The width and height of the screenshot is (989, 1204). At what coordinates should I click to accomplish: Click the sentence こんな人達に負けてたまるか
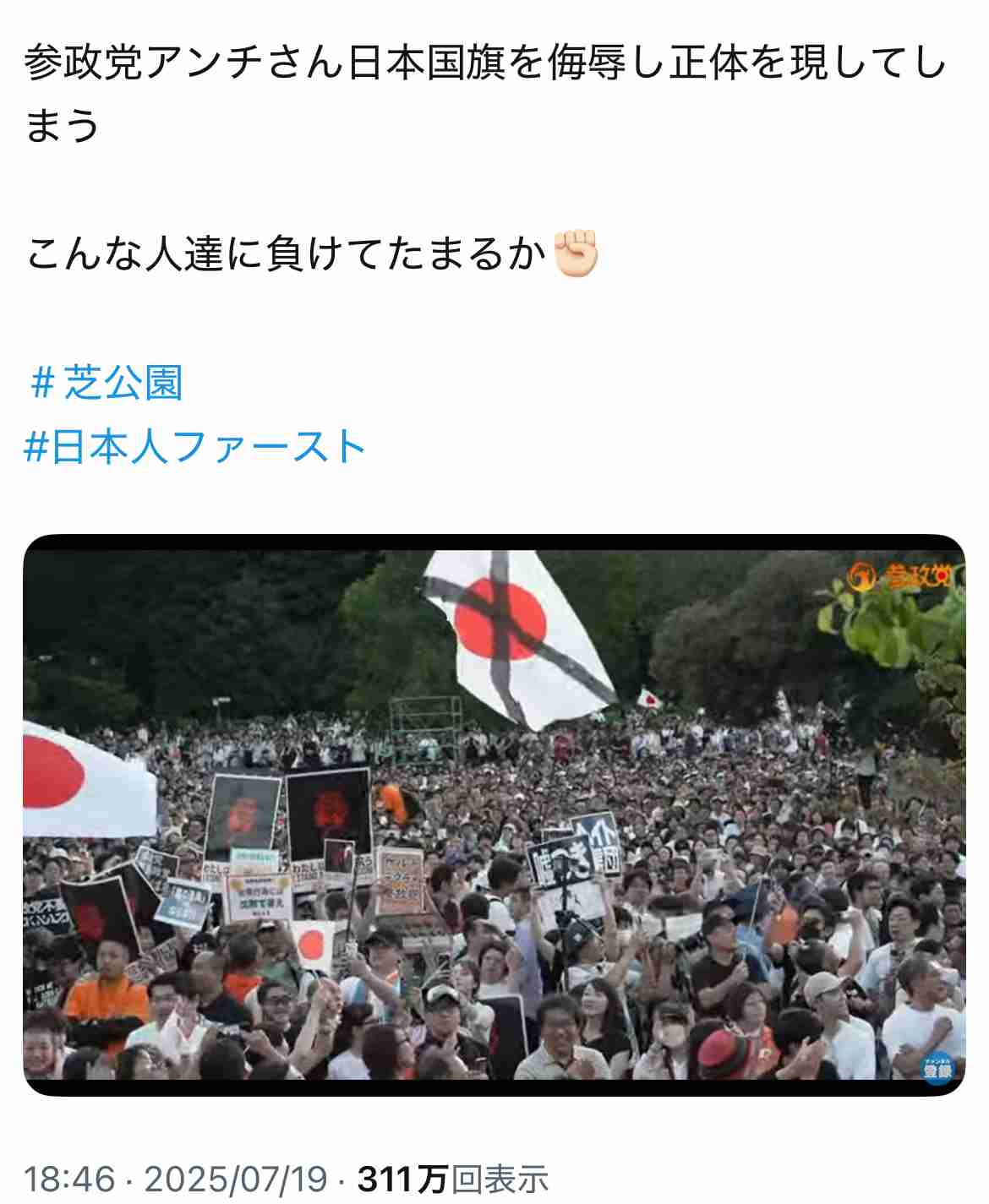(x=287, y=253)
